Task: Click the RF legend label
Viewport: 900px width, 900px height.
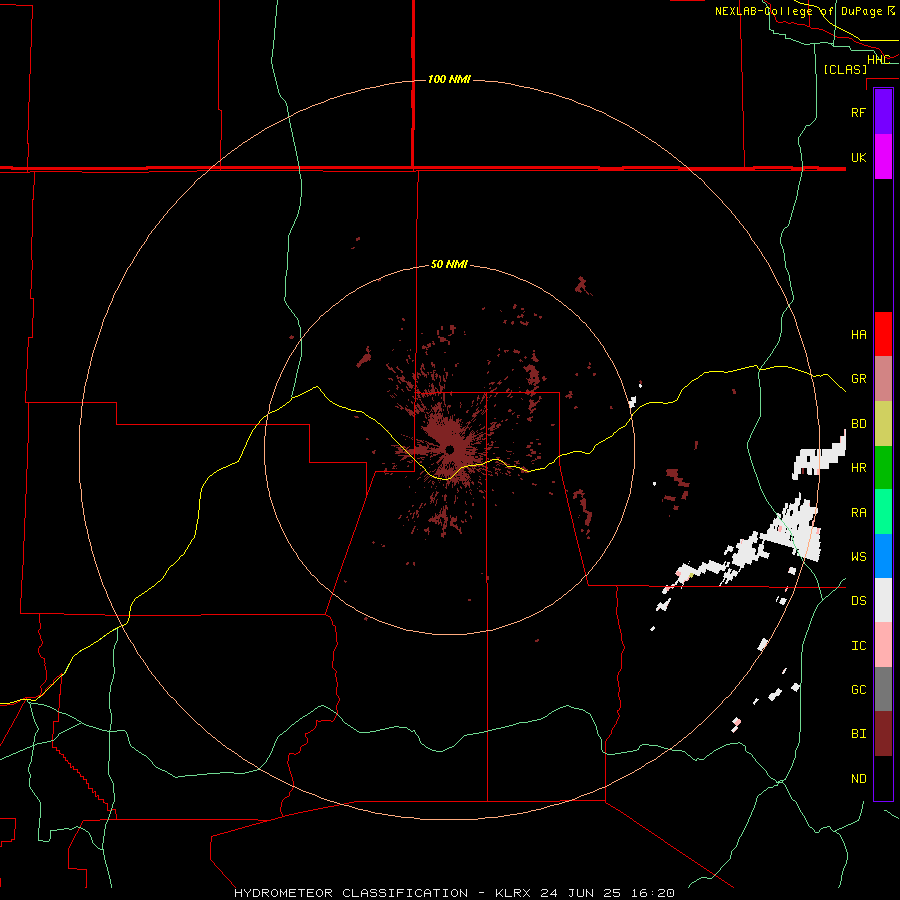Action: click(858, 112)
